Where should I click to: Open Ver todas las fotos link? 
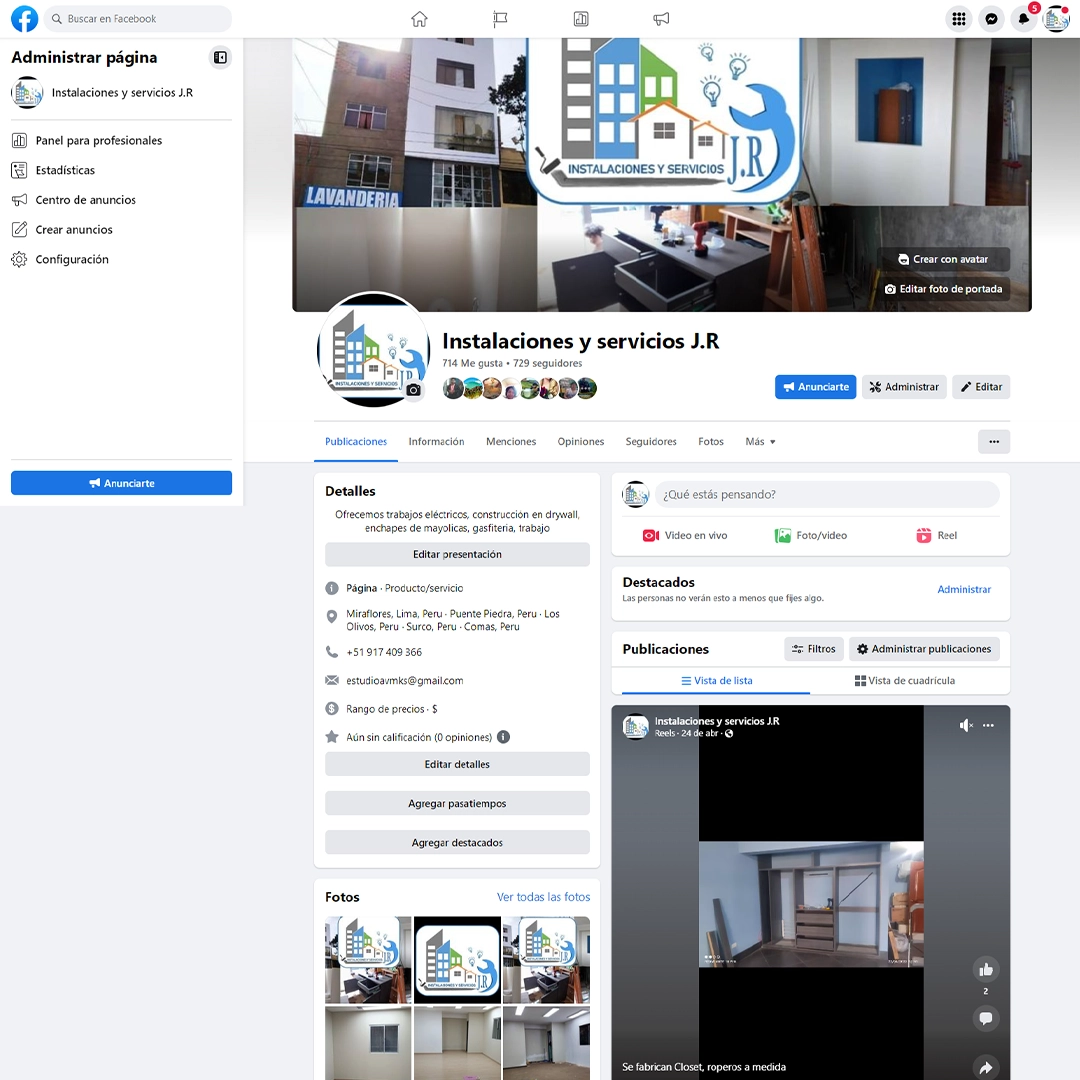[x=543, y=897]
